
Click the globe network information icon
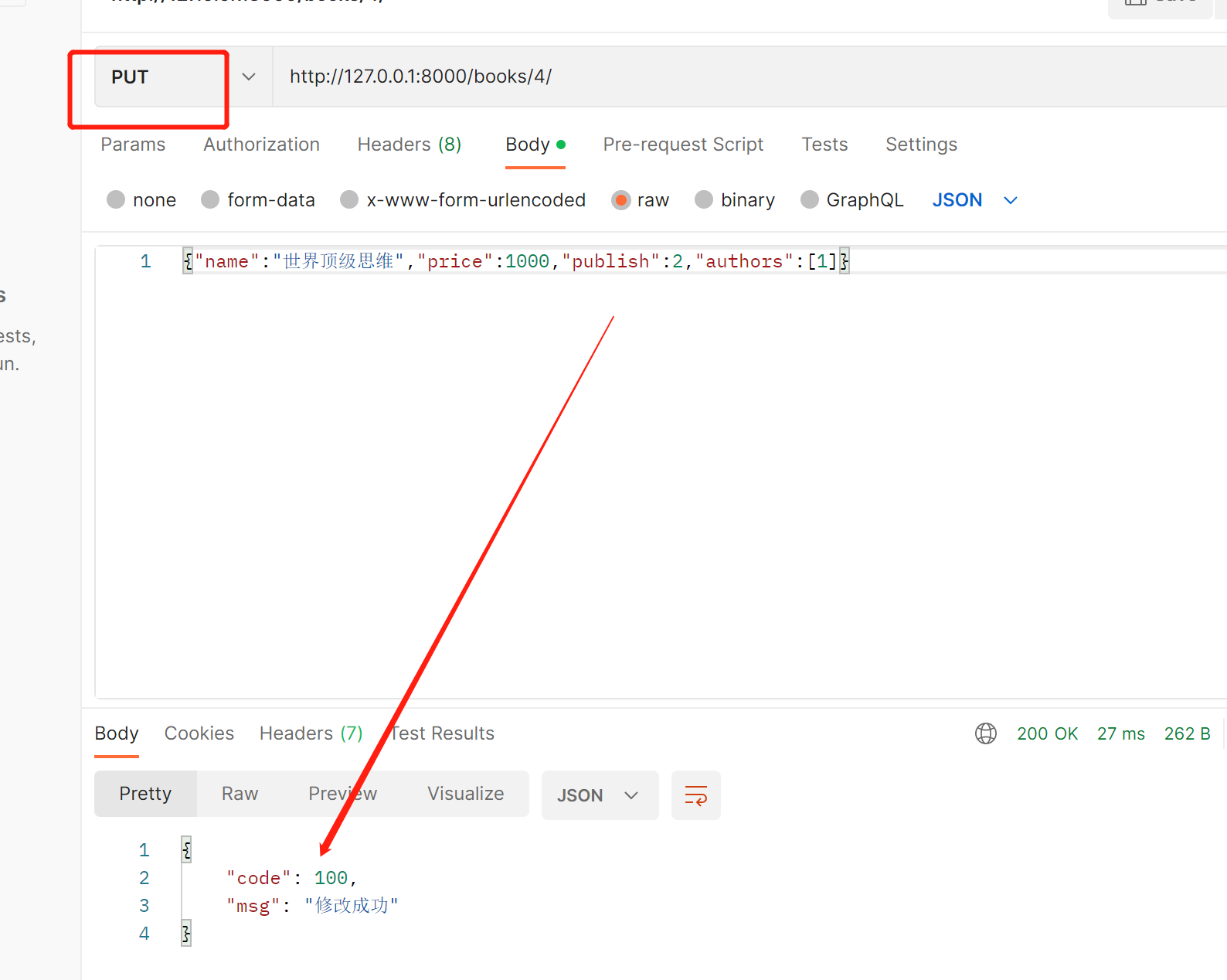coord(986,733)
